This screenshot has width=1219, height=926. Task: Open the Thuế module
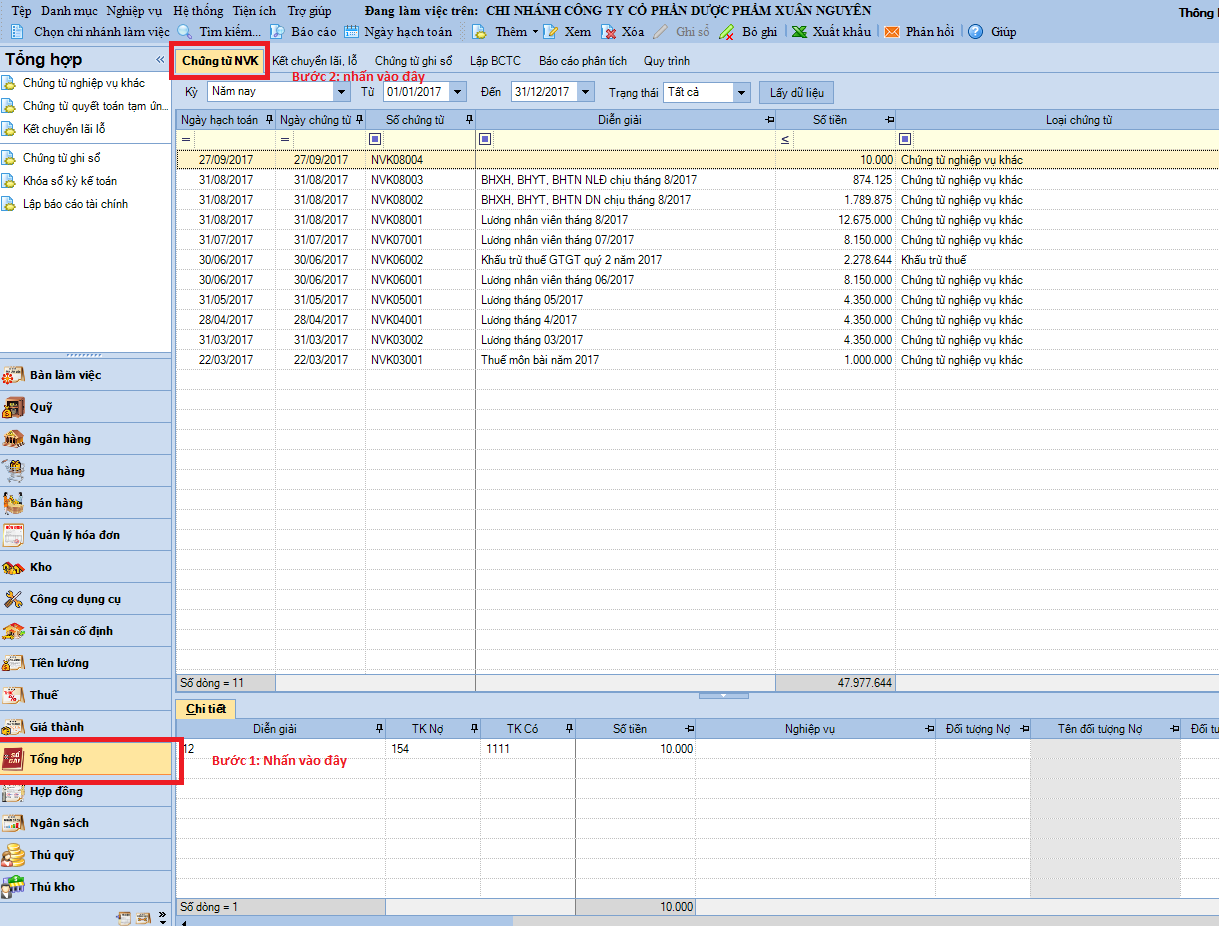pos(86,695)
